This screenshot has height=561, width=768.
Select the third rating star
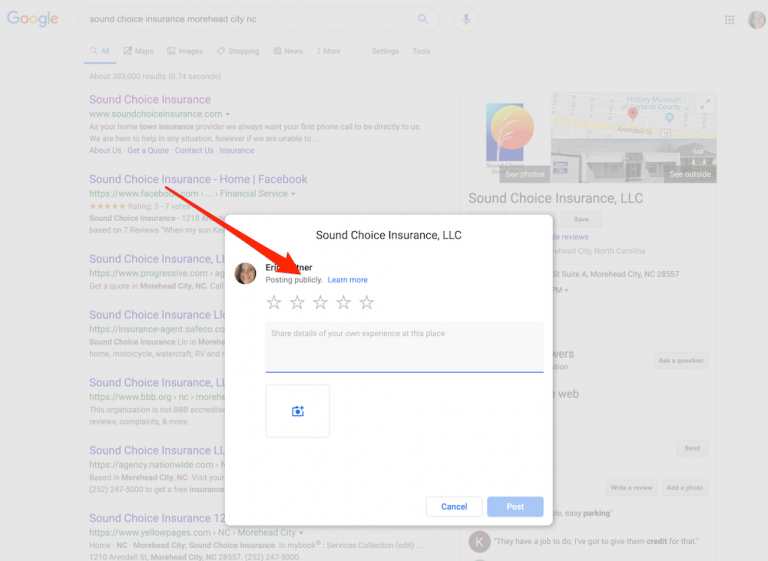[320, 303]
